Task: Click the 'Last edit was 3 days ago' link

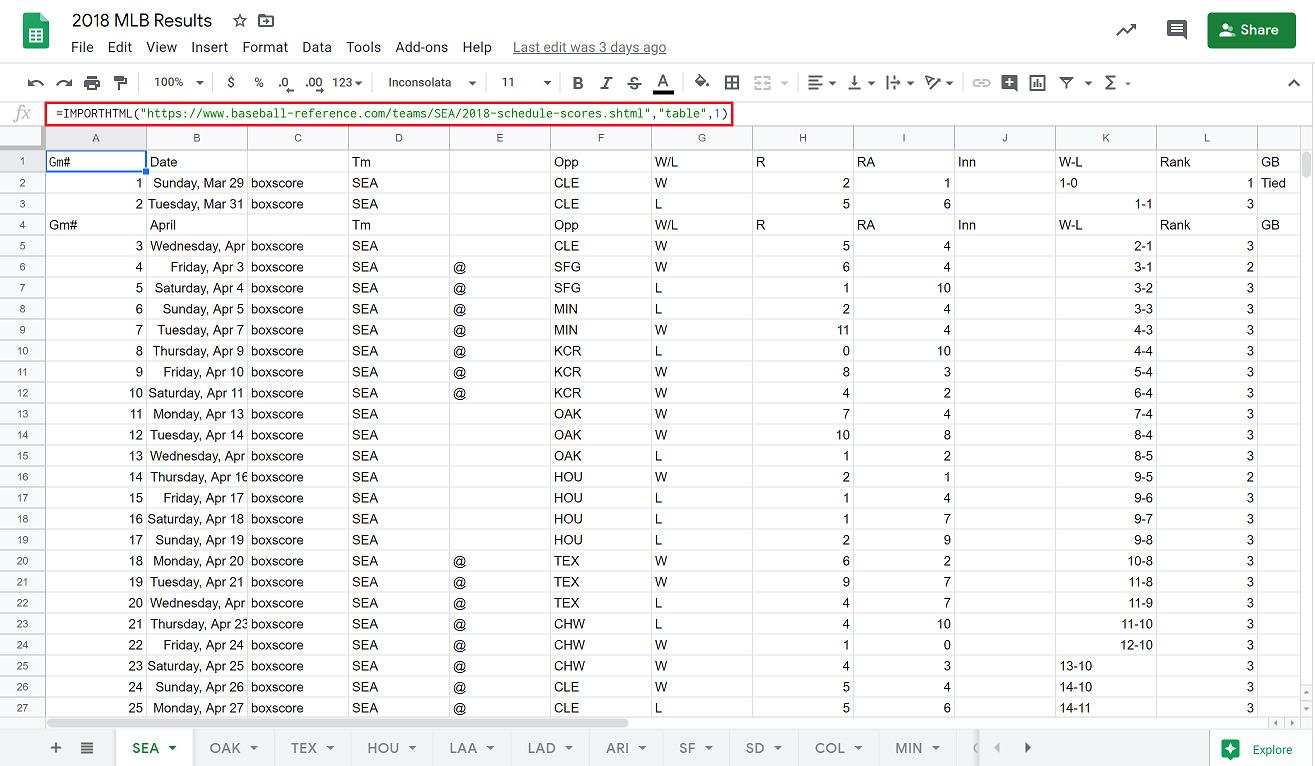Action: click(x=589, y=47)
